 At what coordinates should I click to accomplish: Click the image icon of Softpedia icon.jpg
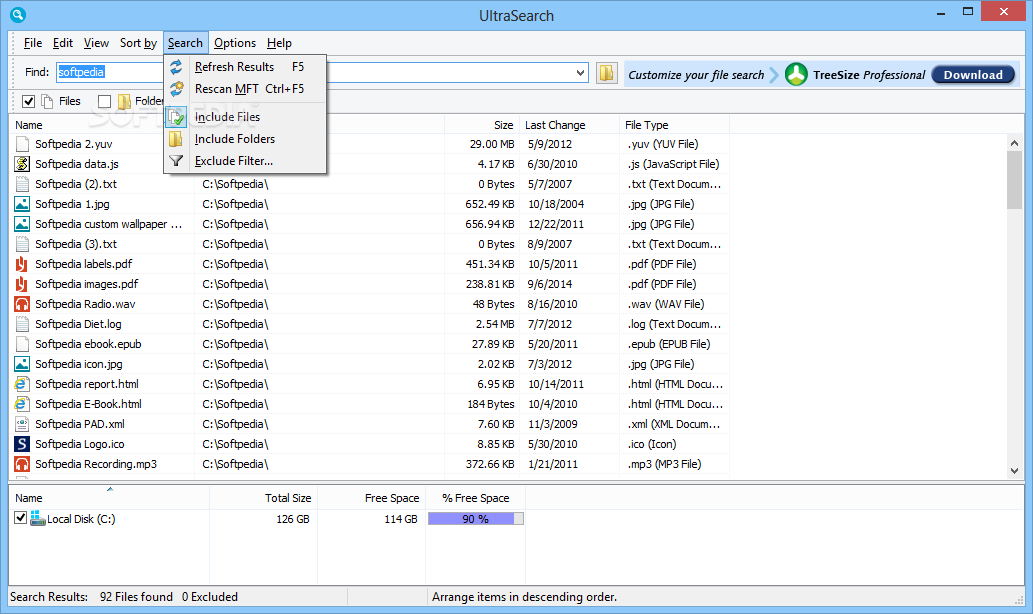pyautogui.click(x=22, y=364)
